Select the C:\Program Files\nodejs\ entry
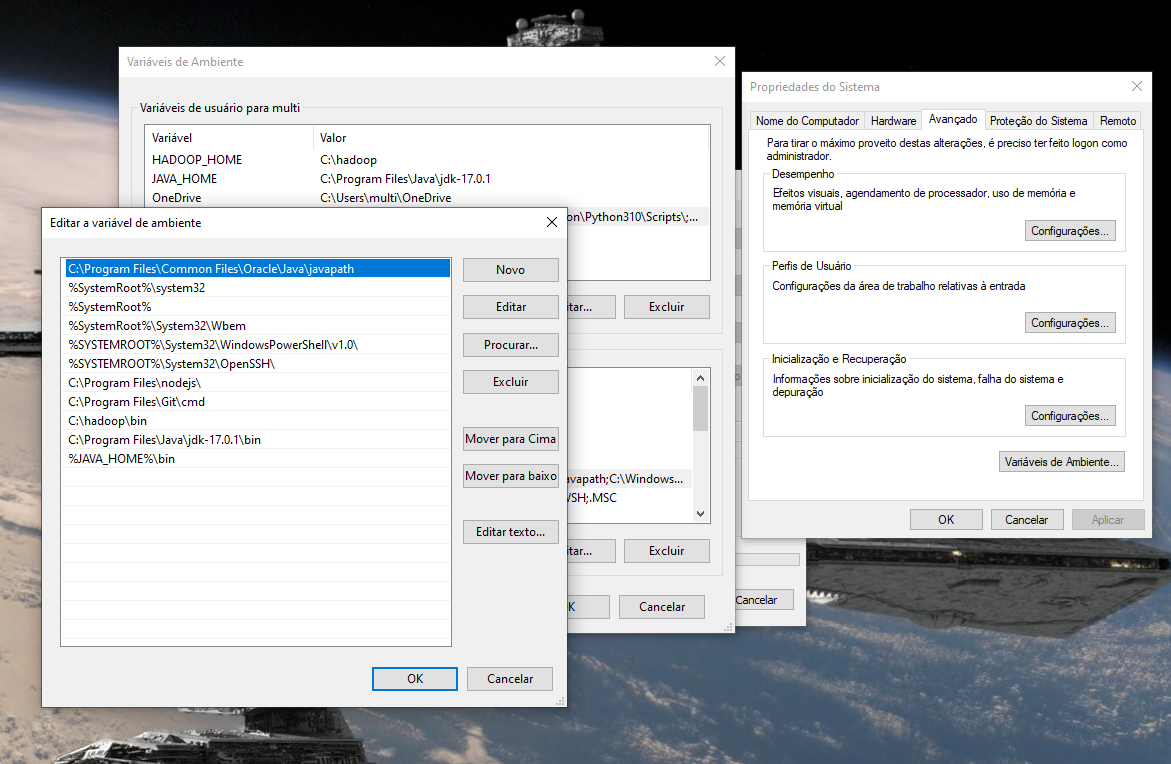 258,382
